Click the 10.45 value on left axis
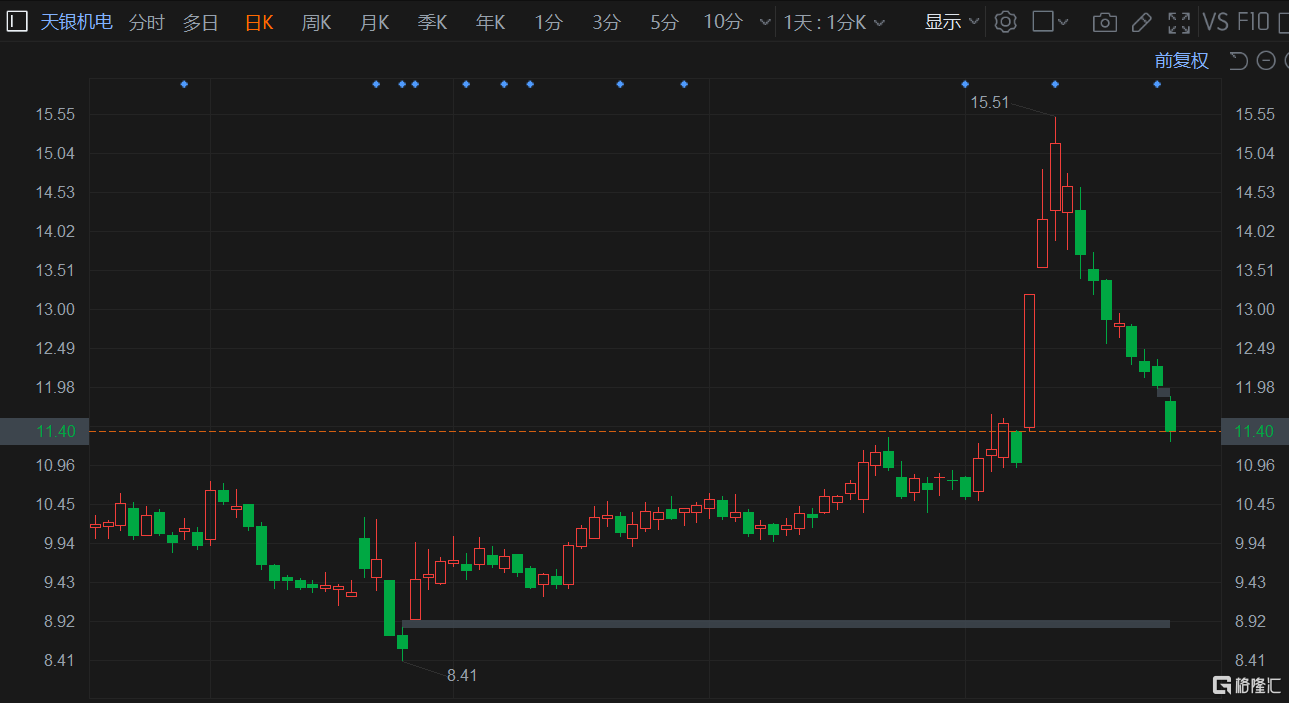 point(55,504)
